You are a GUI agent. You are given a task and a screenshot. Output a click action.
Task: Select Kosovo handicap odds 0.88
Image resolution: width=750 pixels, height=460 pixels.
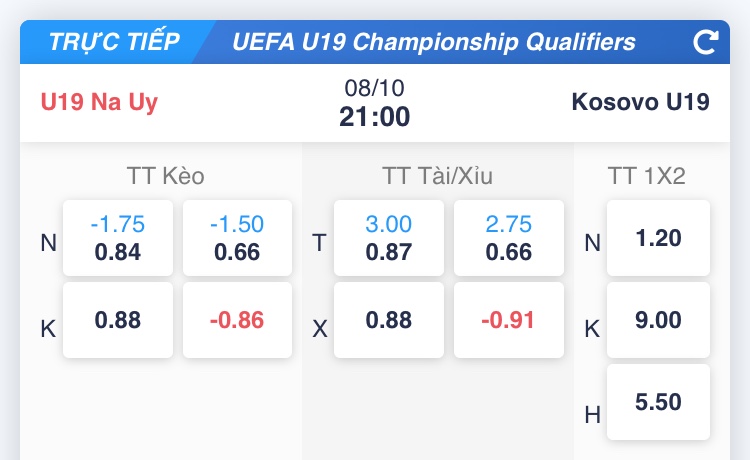pos(118,320)
